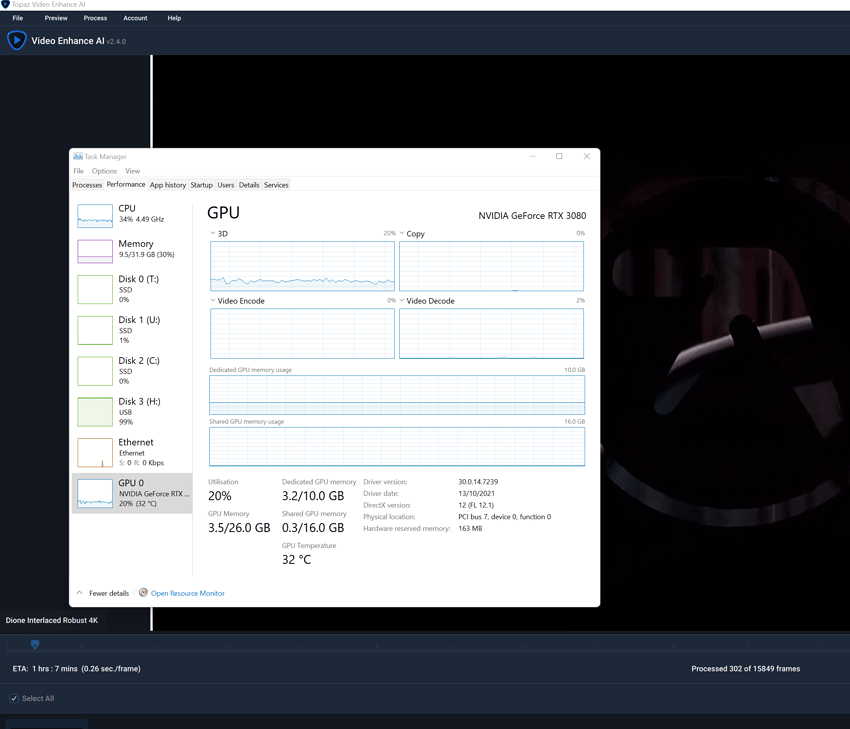
Task: Select Ethernet in performance sidebar
Action: click(132, 452)
